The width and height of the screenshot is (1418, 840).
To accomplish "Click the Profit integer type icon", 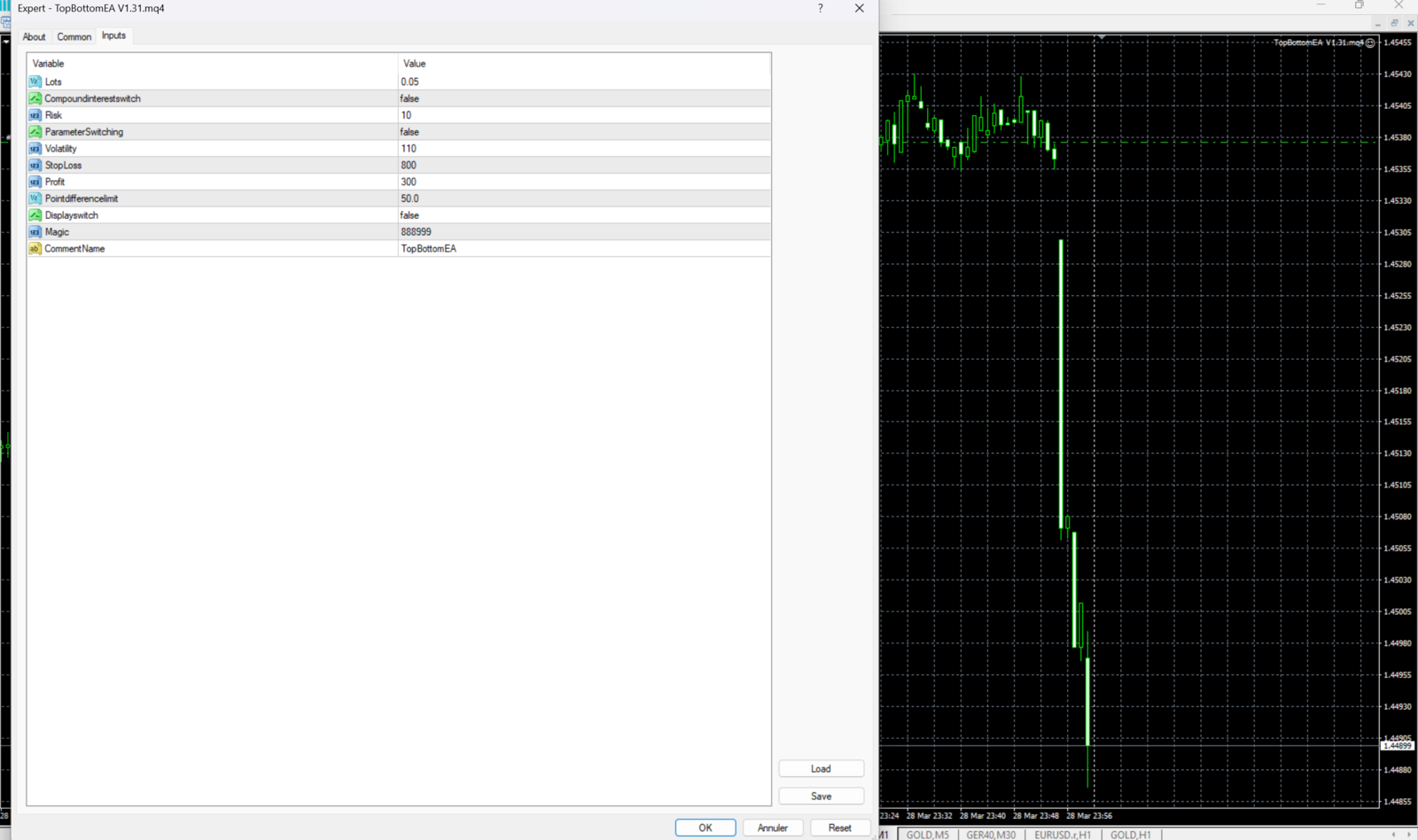I will tap(35, 182).
